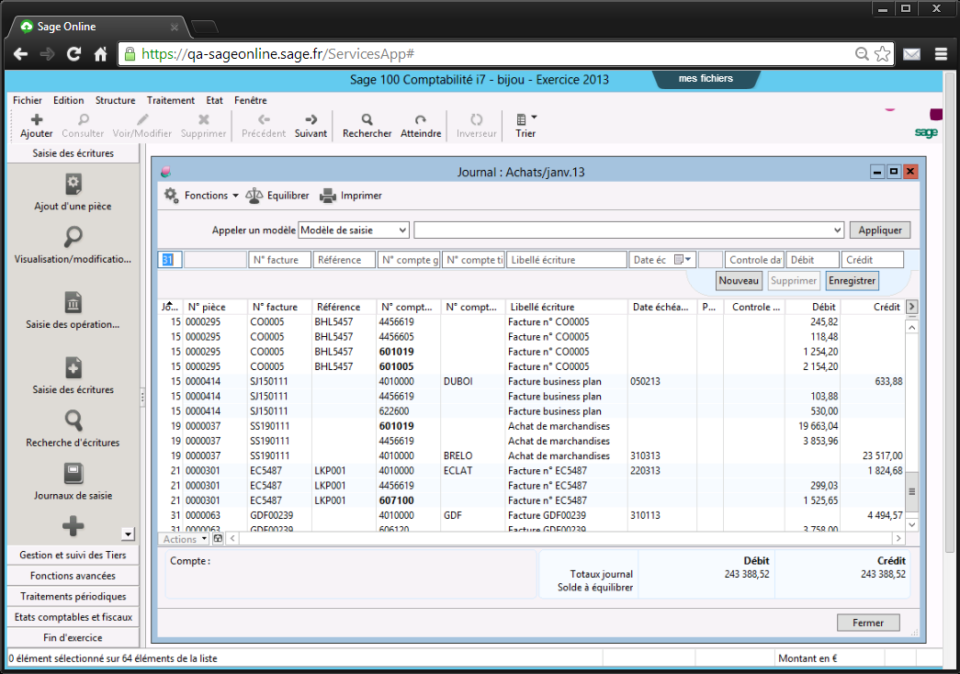Screen dimensions: 960x674
Task: Click the Consulter magnifier icon
Action: pyautogui.click(x=83, y=119)
